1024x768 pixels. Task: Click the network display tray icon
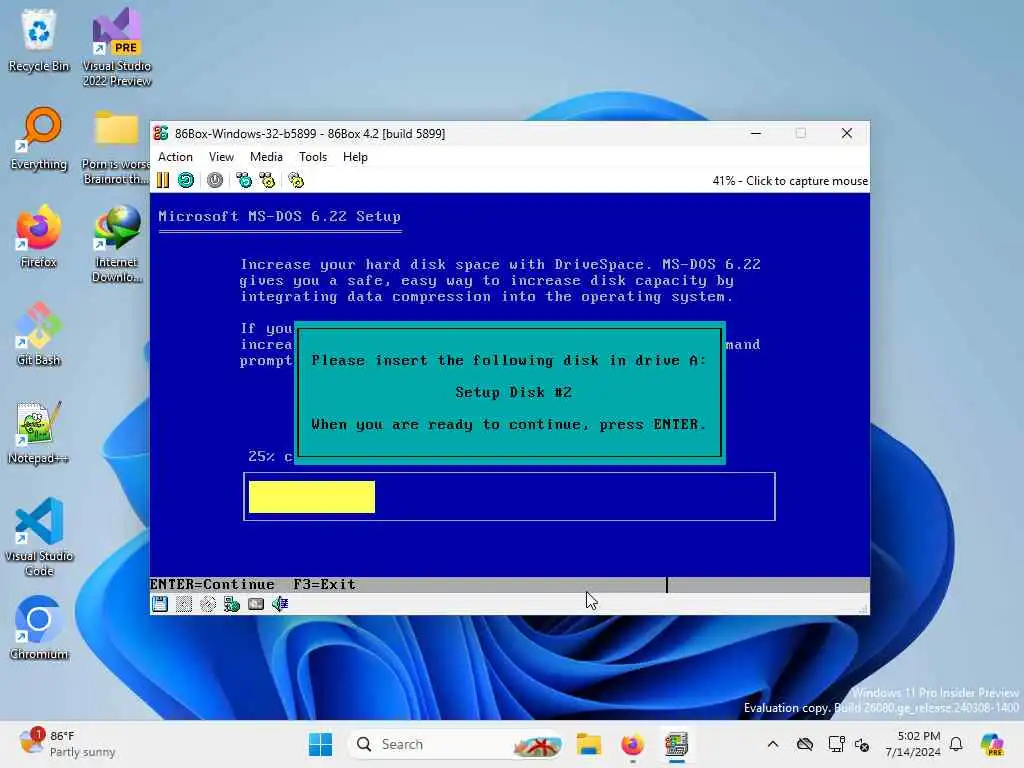click(836, 744)
